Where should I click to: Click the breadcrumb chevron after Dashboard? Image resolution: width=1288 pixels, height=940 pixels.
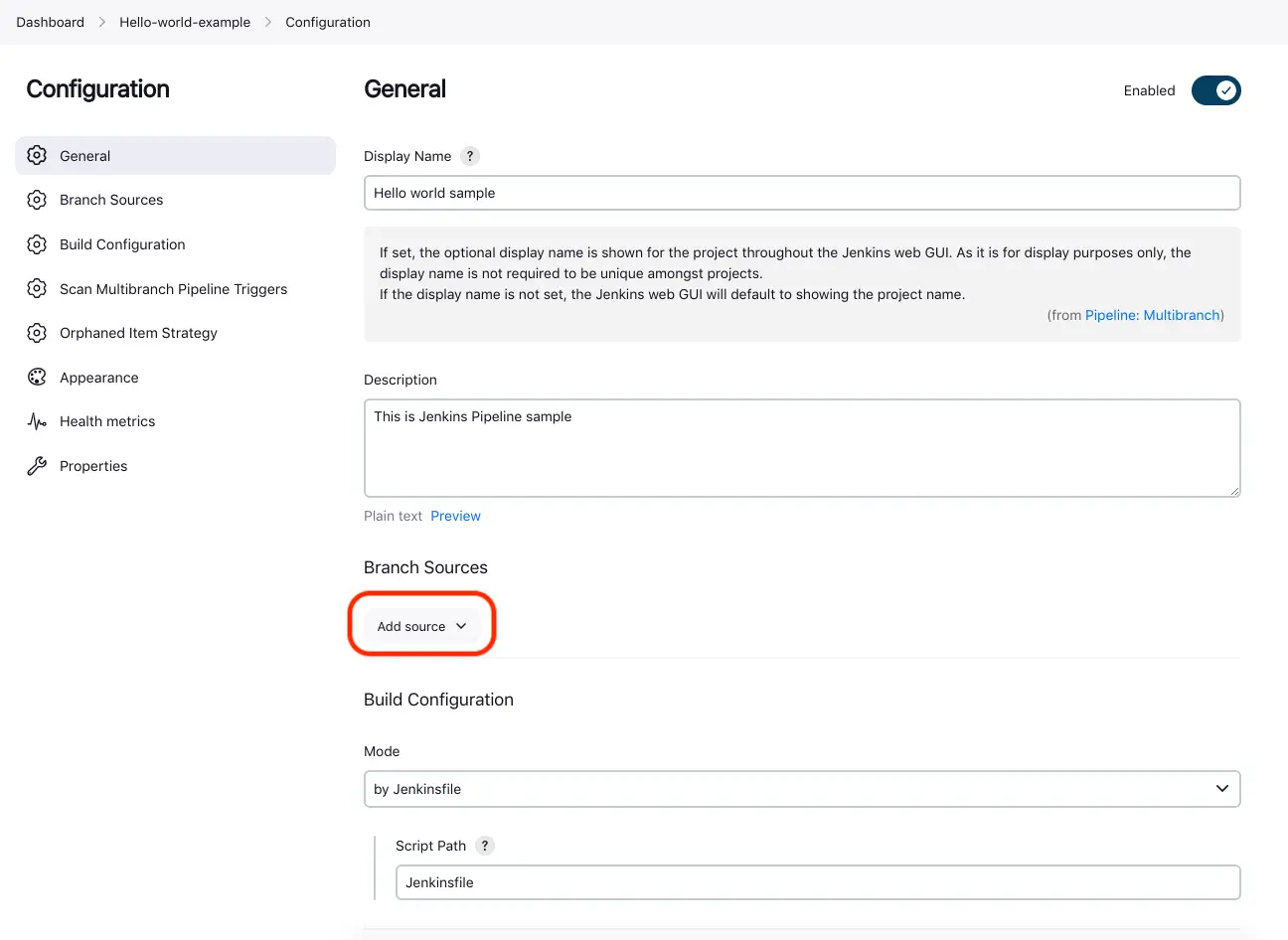click(x=101, y=22)
